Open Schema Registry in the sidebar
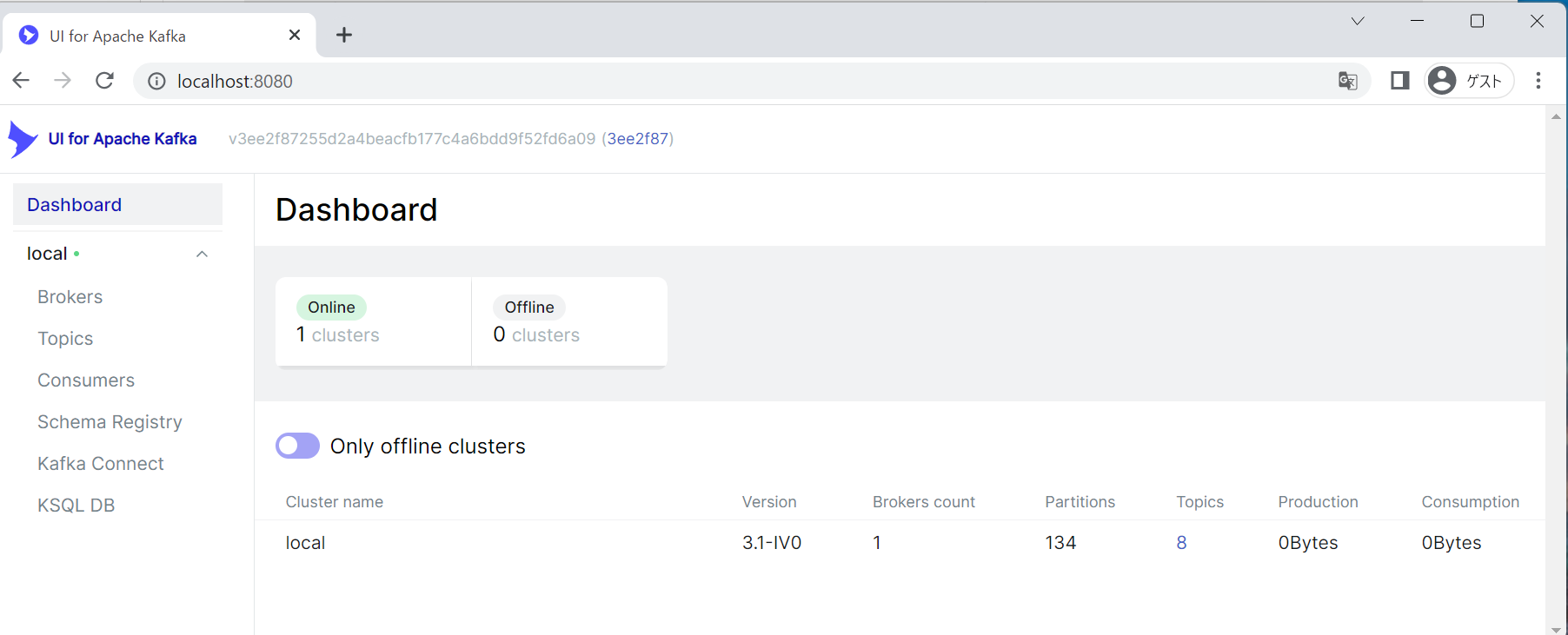Image resolution: width=1568 pixels, height=635 pixels. (x=110, y=422)
